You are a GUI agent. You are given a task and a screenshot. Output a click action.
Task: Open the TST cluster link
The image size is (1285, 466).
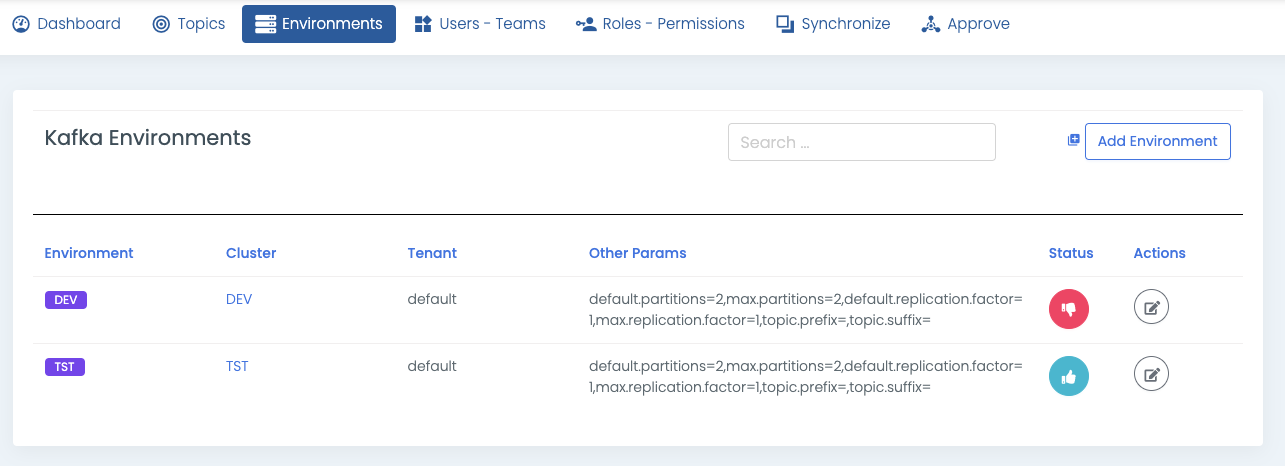237,366
